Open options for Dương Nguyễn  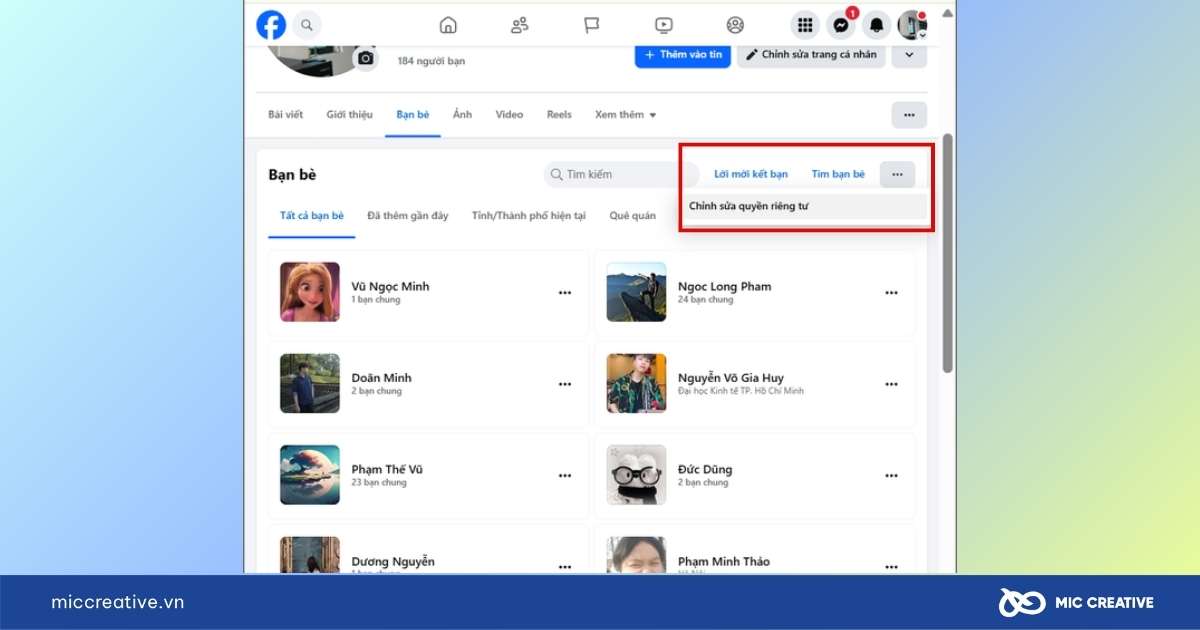pos(565,567)
